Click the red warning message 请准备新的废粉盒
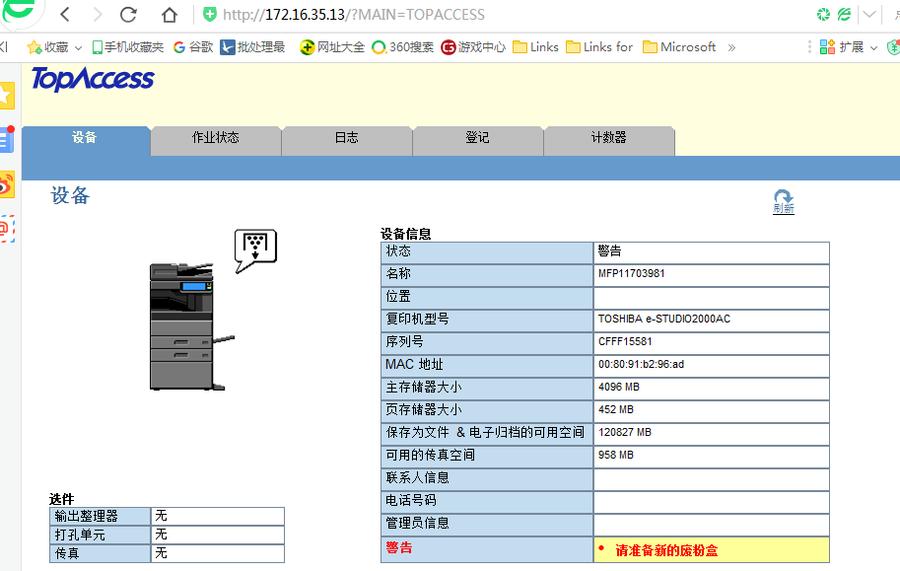This screenshot has height=571, width=900. click(x=666, y=551)
